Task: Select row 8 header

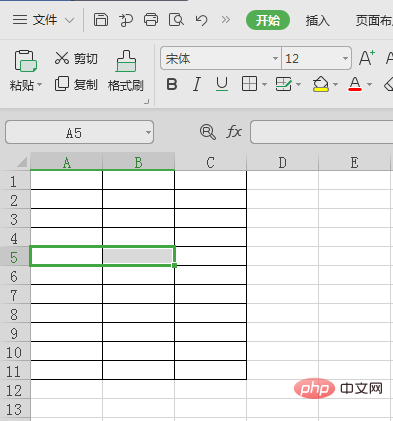Action: click(15, 313)
